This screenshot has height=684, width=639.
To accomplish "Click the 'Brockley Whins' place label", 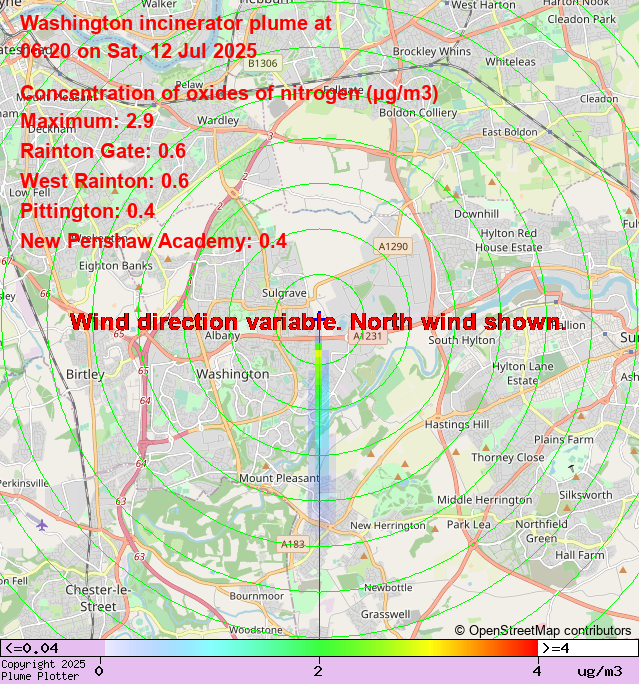I will click(432, 51).
